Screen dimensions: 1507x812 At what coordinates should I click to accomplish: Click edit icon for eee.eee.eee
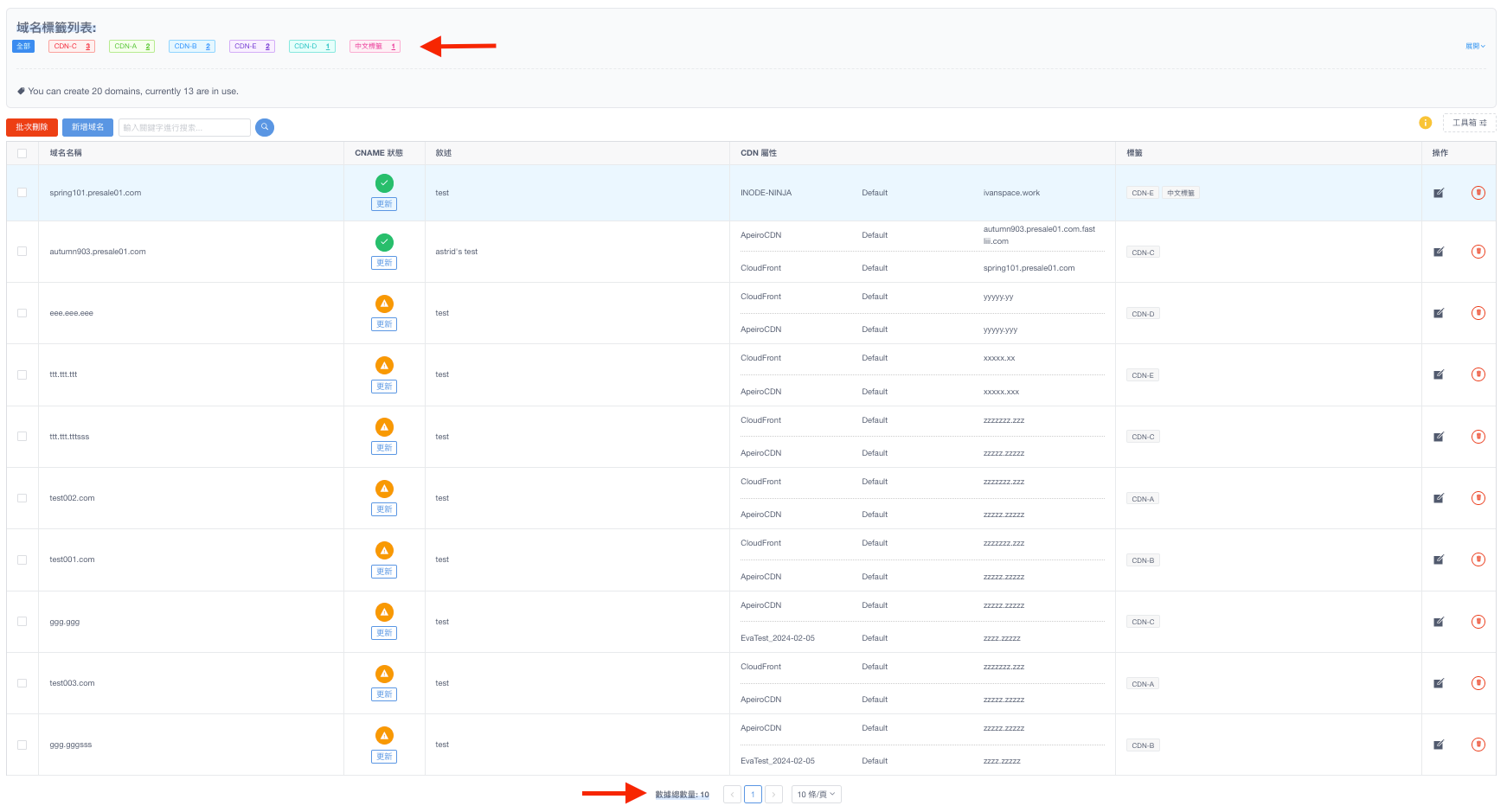click(1439, 313)
